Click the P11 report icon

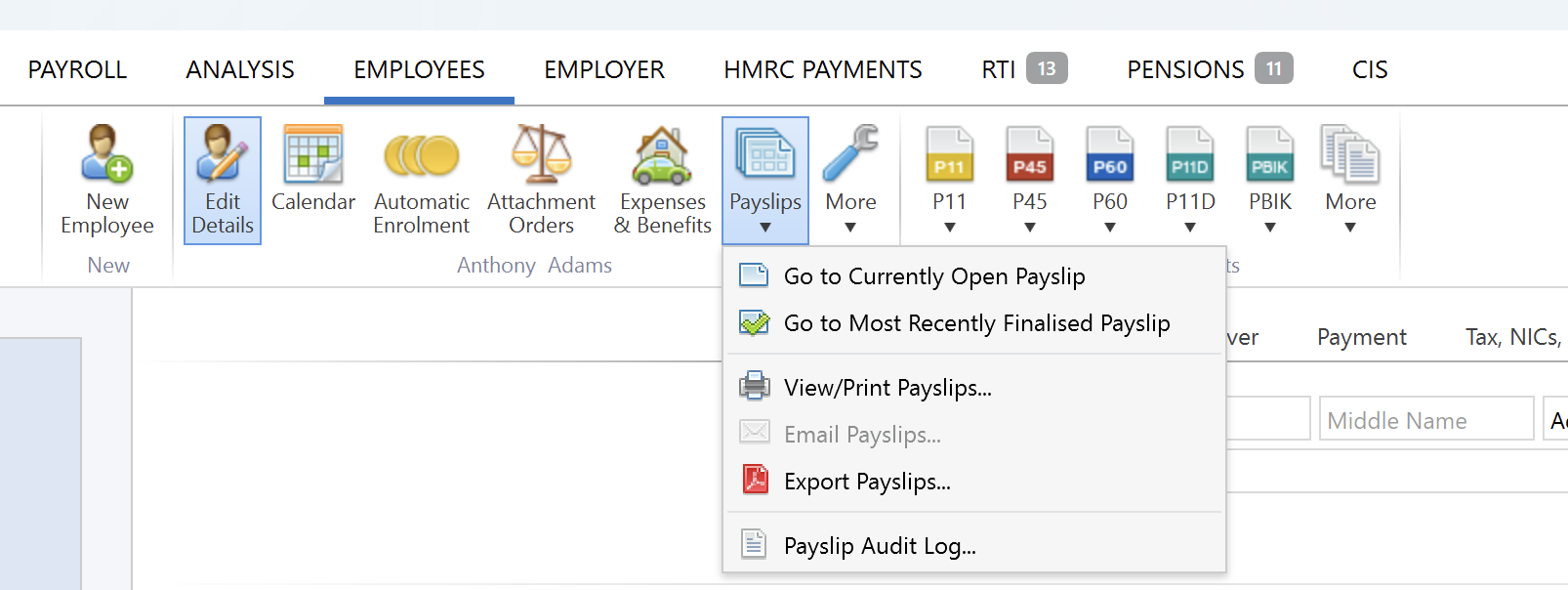[949, 154]
